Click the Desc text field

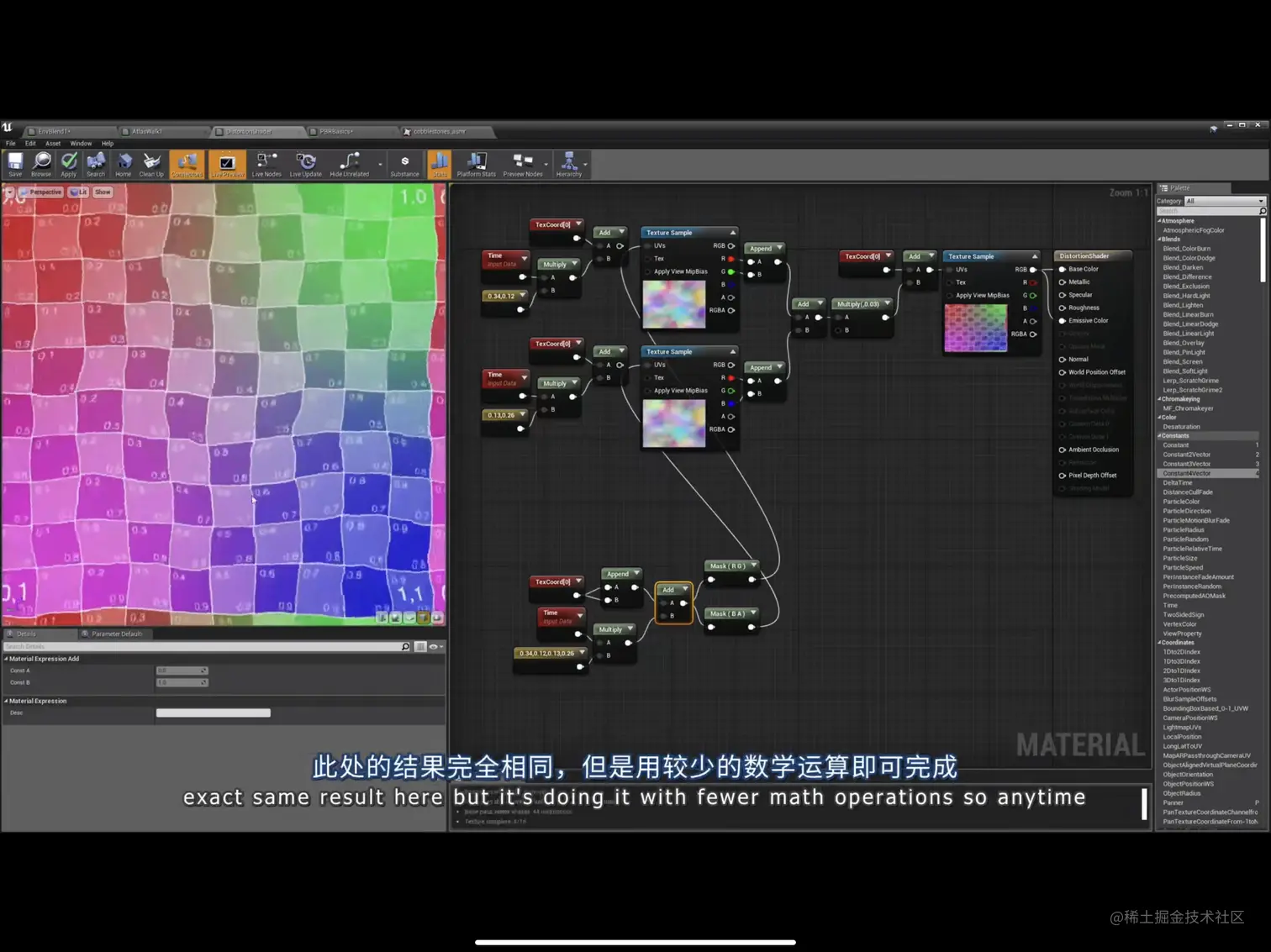214,713
